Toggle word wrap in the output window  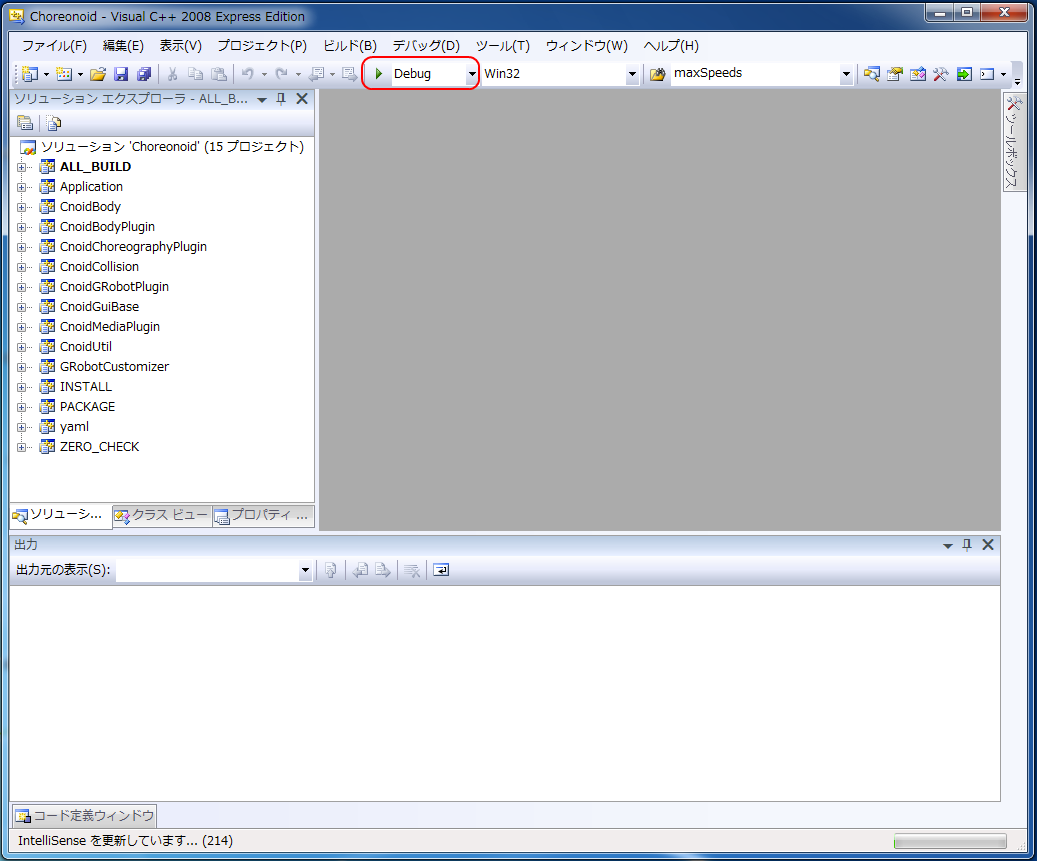pos(441,570)
